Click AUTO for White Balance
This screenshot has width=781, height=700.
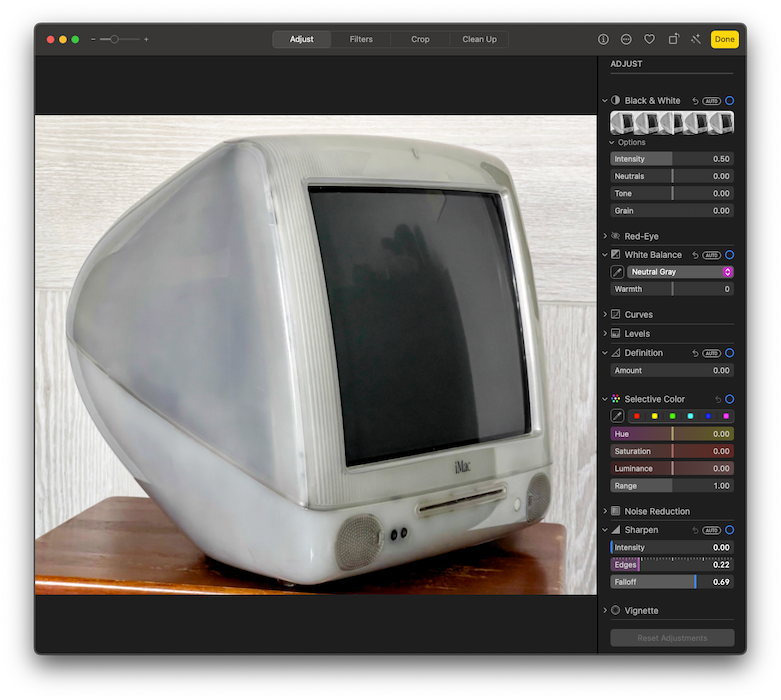(x=711, y=255)
